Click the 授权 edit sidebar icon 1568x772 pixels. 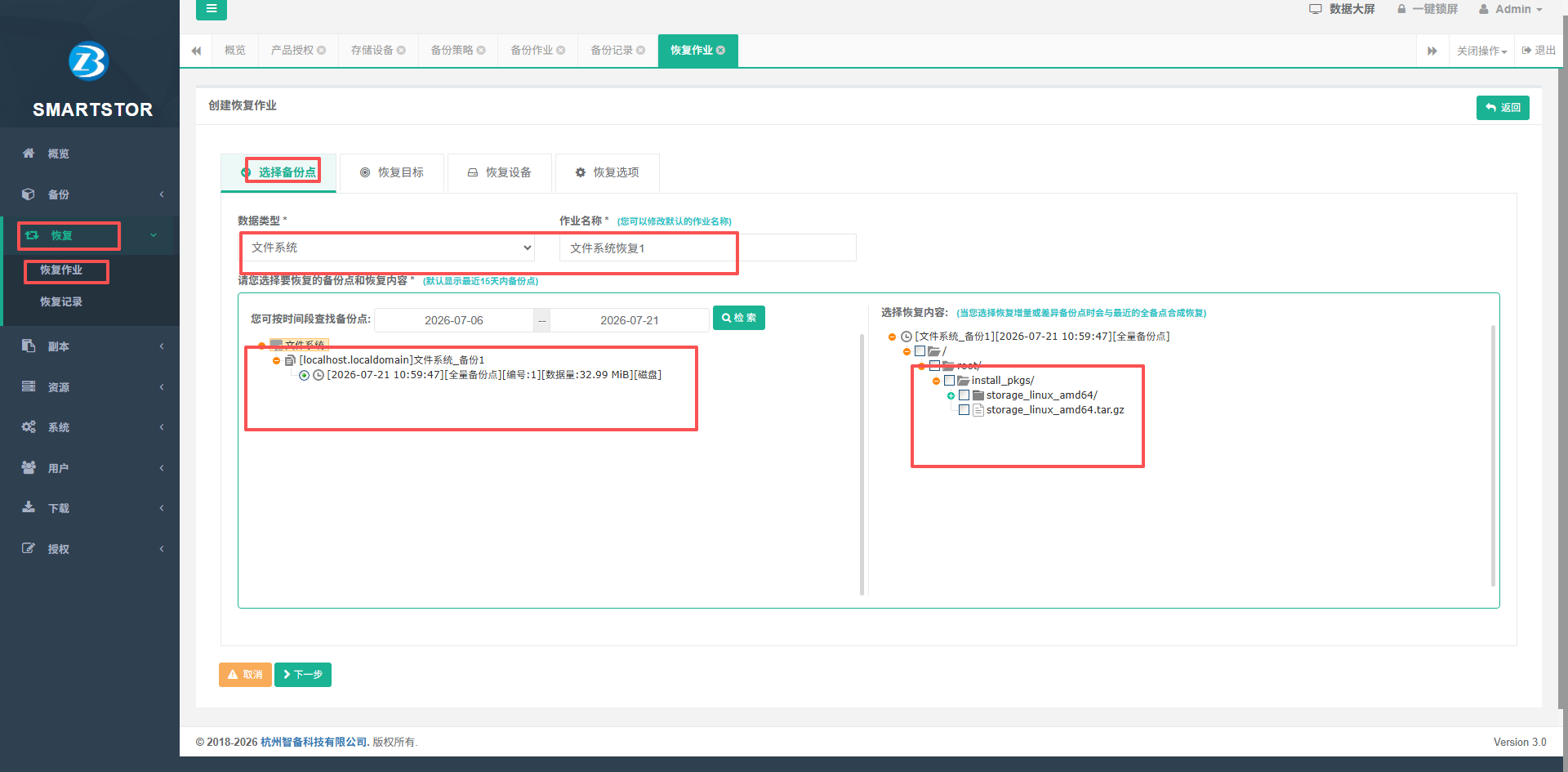tap(29, 548)
